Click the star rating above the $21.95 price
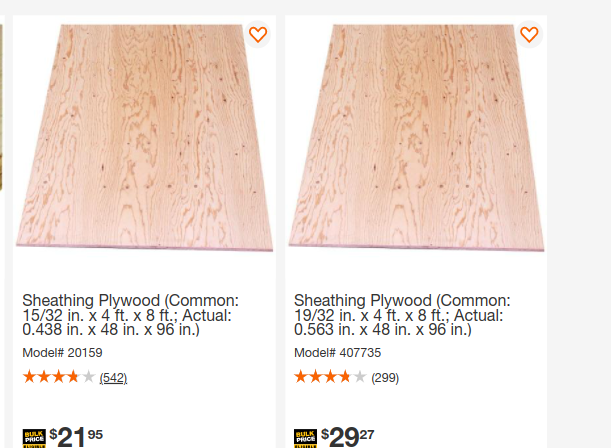Screen dimensions: 611x448 (x=59, y=377)
